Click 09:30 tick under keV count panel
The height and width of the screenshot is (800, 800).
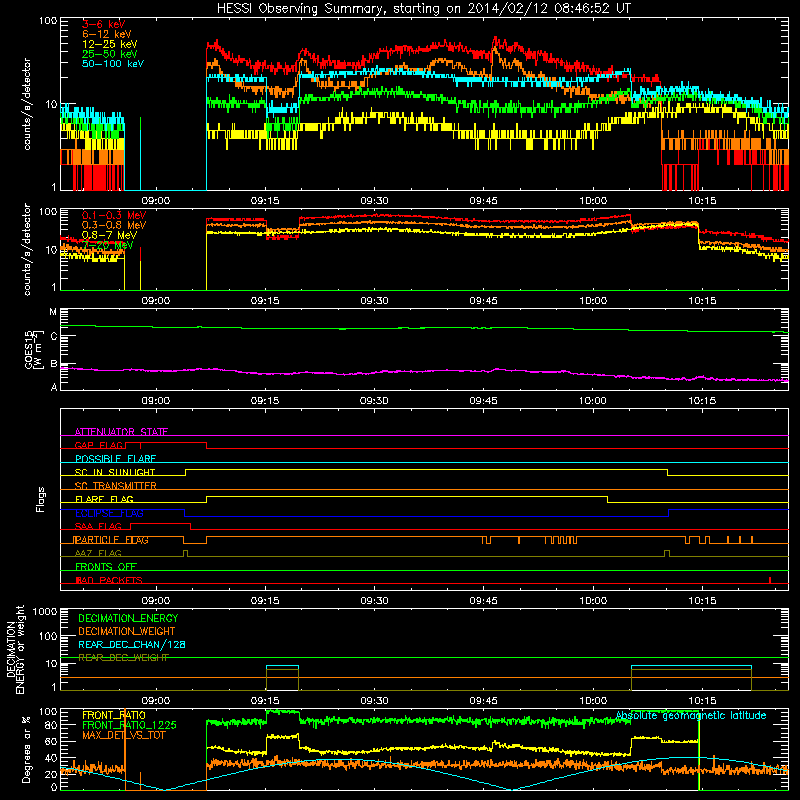click(374, 201)
